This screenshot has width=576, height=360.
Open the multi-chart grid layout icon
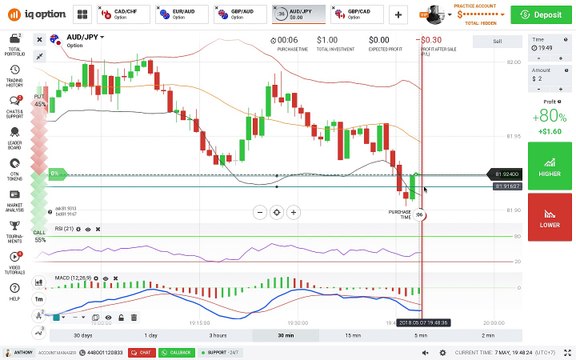point(82,14)
